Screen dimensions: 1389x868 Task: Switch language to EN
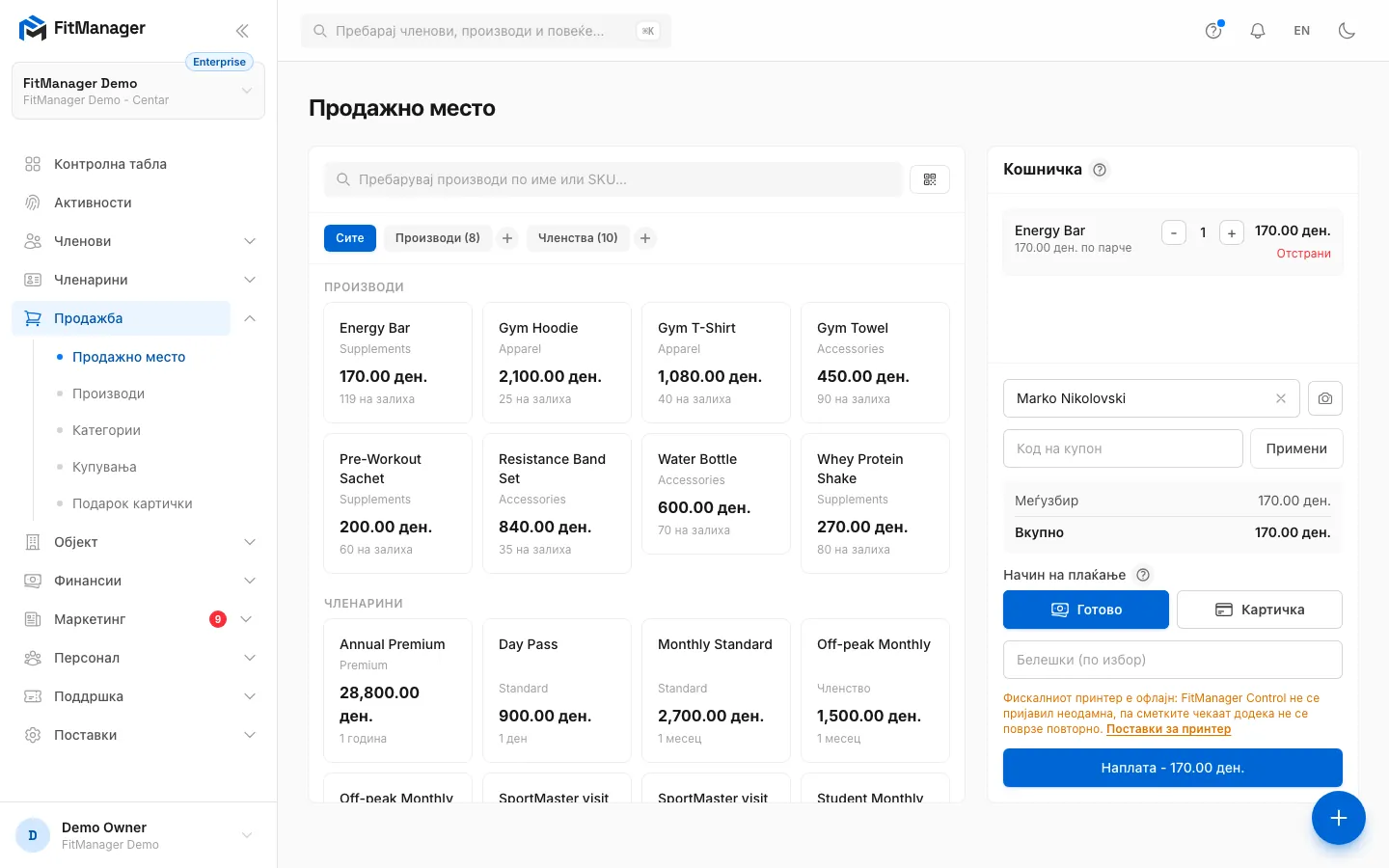click(1302, 31)
